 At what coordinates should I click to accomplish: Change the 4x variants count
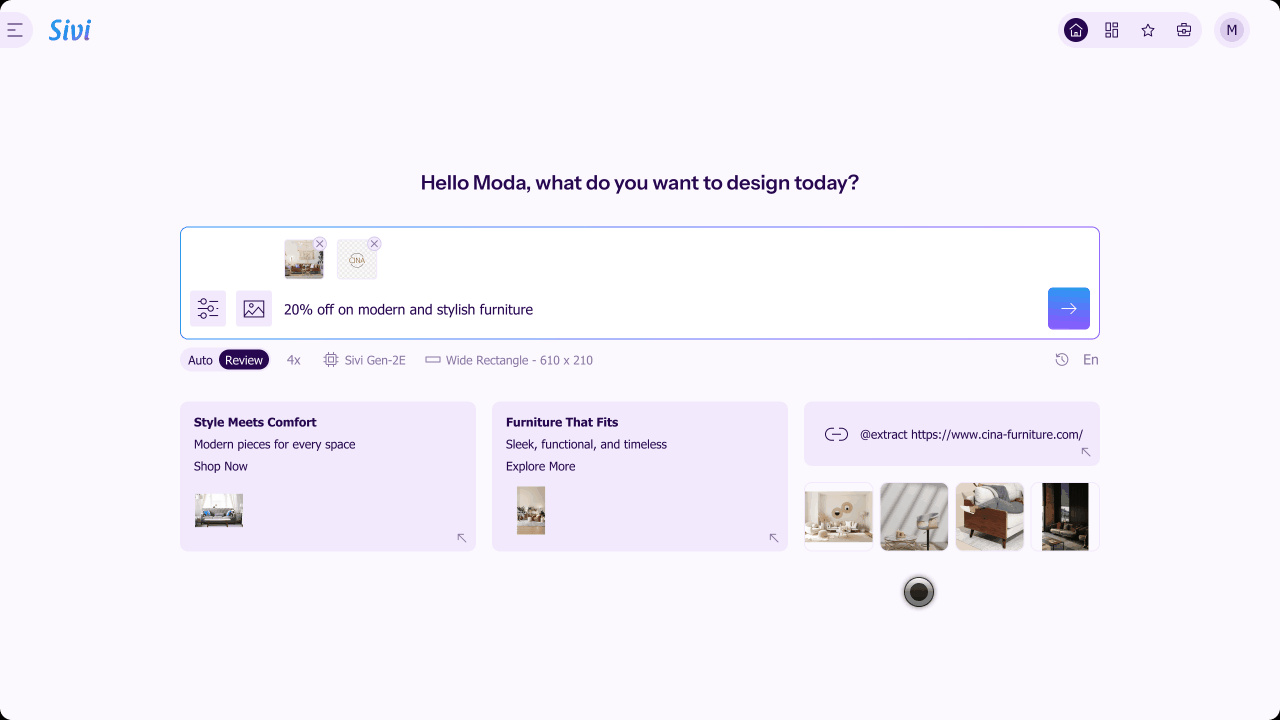coord(293,360)
